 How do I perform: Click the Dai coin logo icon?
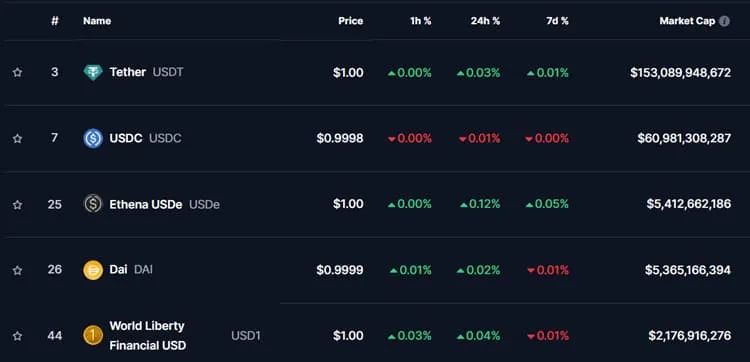[x=93, y=270]
